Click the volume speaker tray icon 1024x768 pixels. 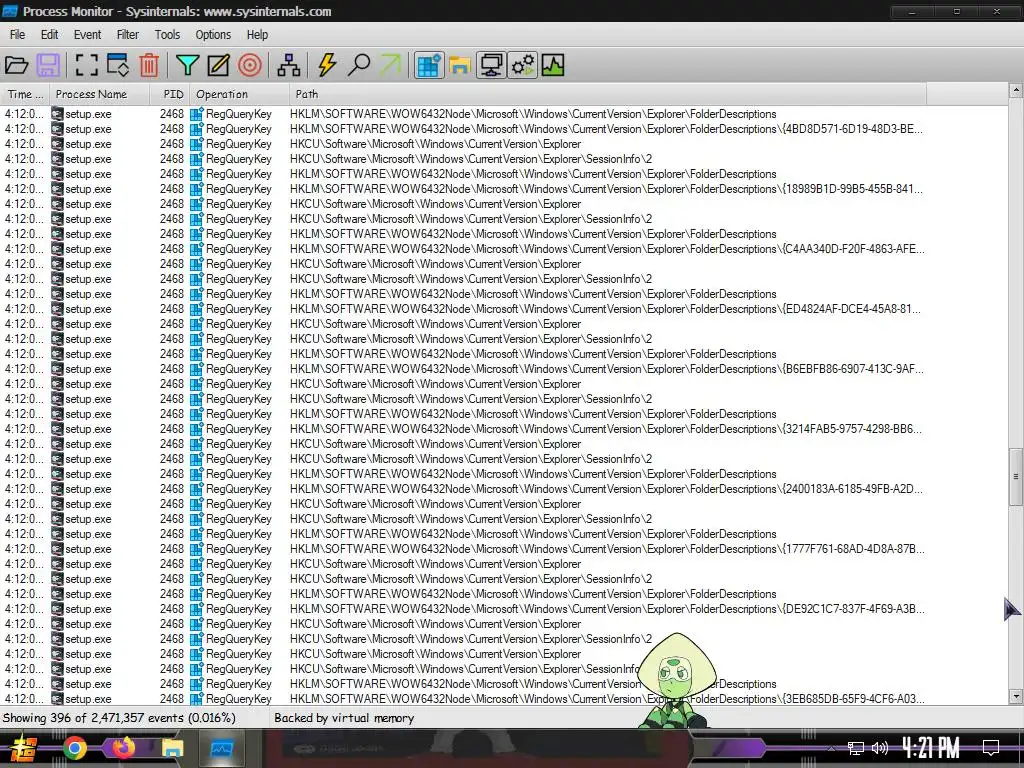click(880, 748)
